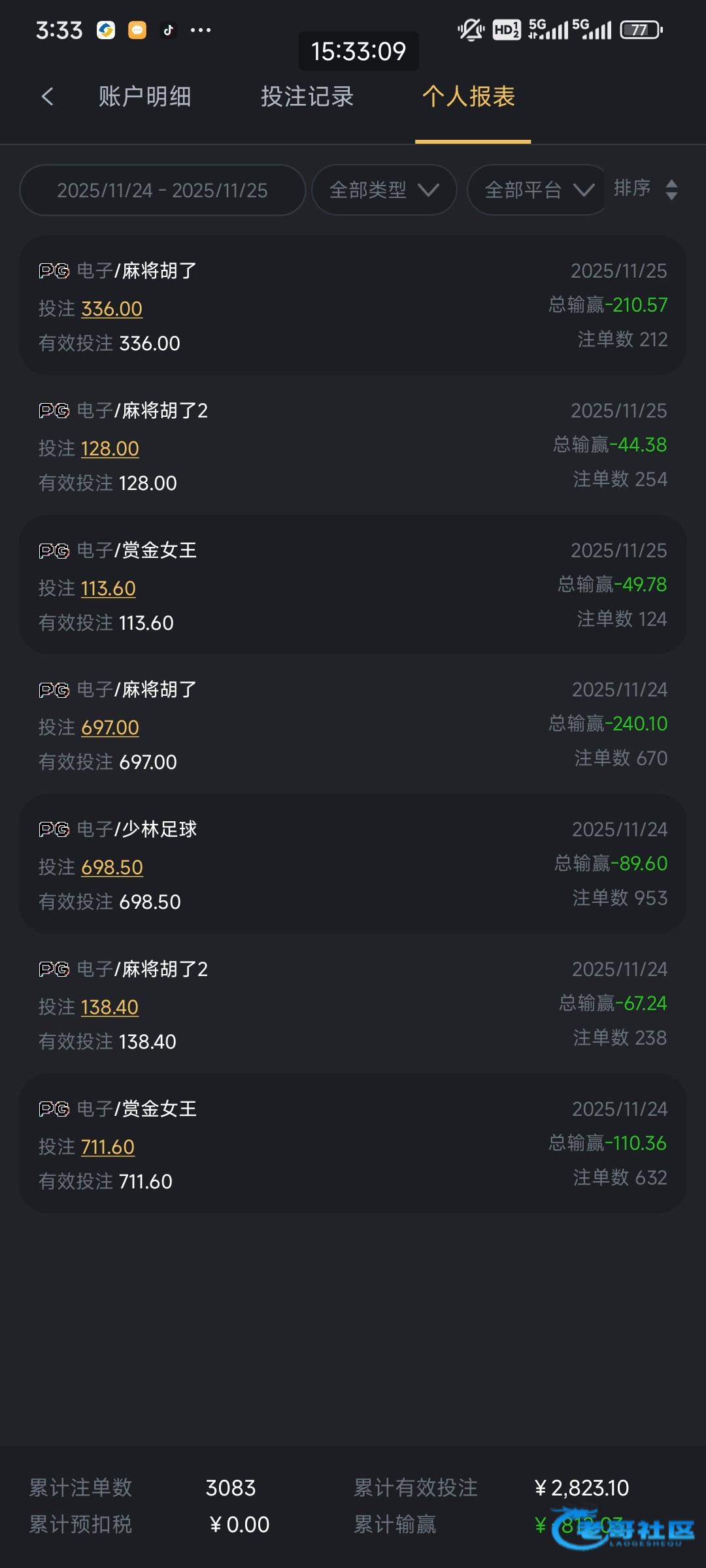Open the 全部平台 dropdown

click(x=539, y=190)
